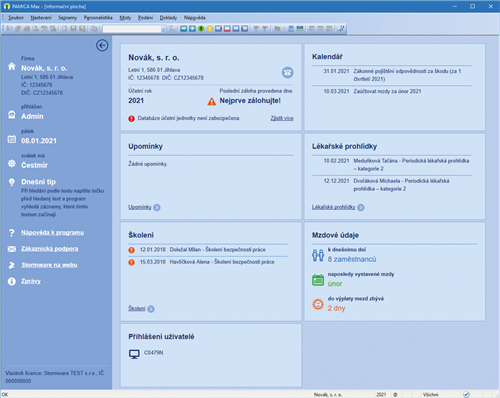The image size is (500, 398).
Task: Select the 31.01.2021 Zákonné pojištění calendar entry
Action: tap(391, 75)
